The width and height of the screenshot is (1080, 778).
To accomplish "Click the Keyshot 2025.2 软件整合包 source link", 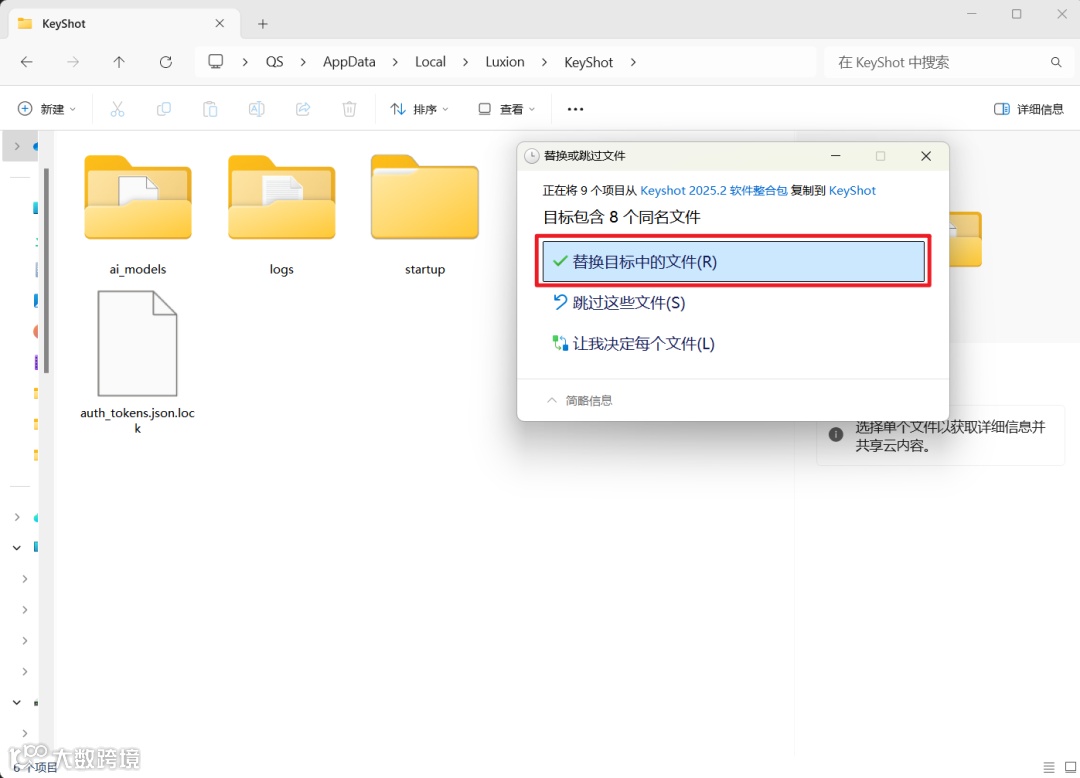I will [x=714, y=191].
